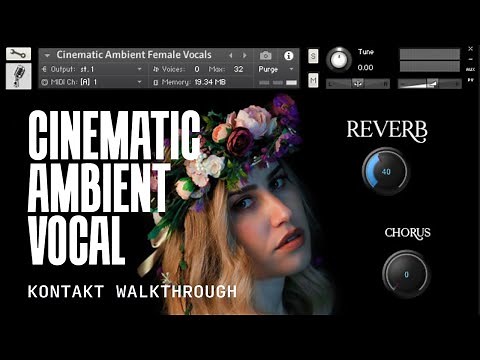Viewport: 480px width, 360px height.
Task: Click the Max voices value 32
Action: (x=238, y=69)
